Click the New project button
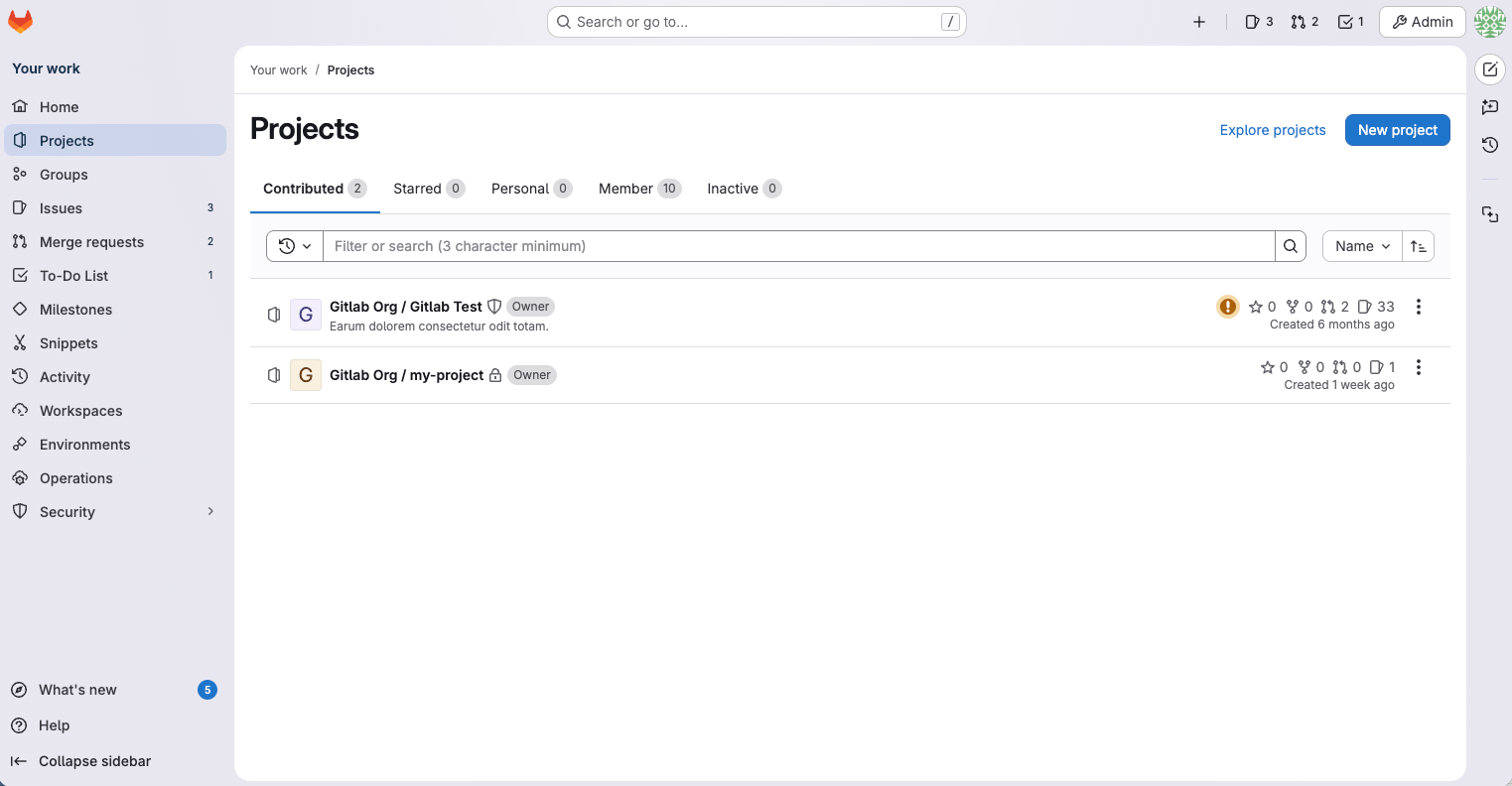Image resolution: width=1512 pixels, height=786 pixels. pyautogui.click(x=1397, y=130)
